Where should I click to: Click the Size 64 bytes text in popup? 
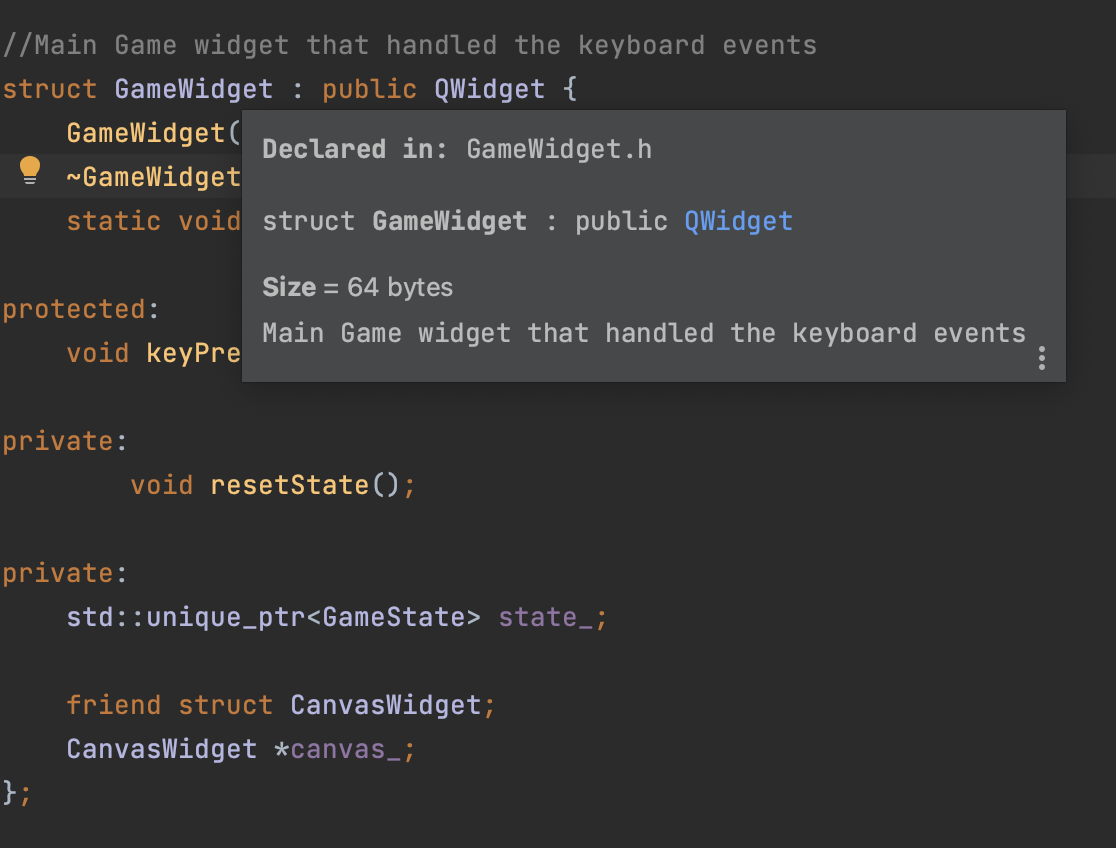[357, 288]
